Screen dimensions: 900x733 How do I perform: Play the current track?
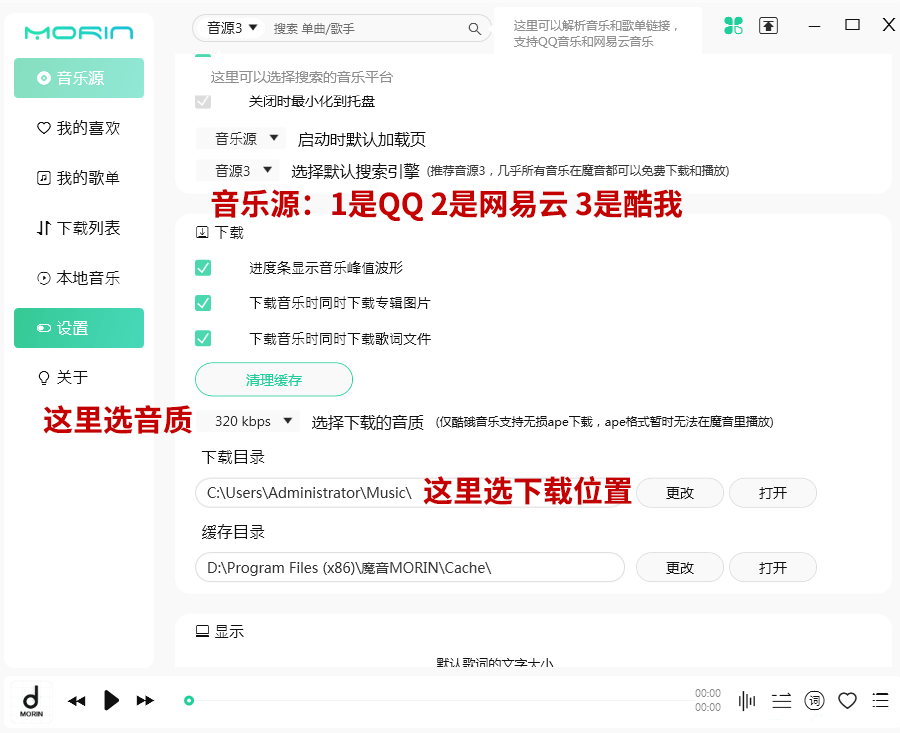[111, 700]
